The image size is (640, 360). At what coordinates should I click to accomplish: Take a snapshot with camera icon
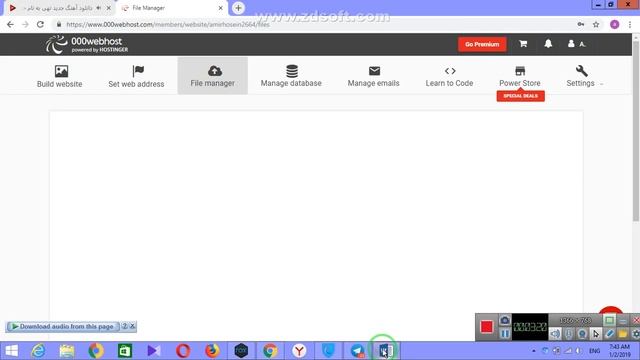tap(505, 320)
